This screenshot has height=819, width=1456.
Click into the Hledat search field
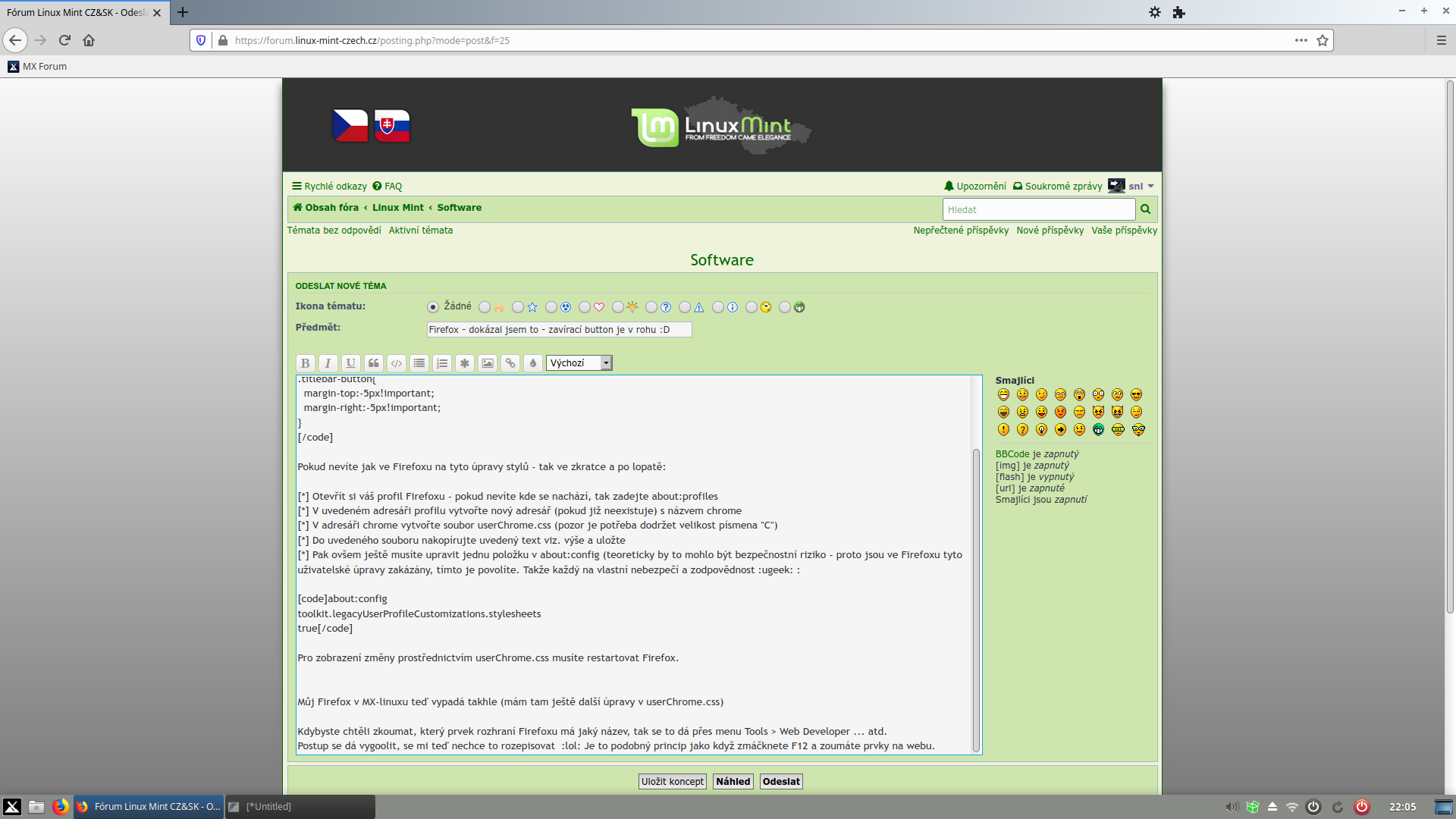click(1038, 210)
